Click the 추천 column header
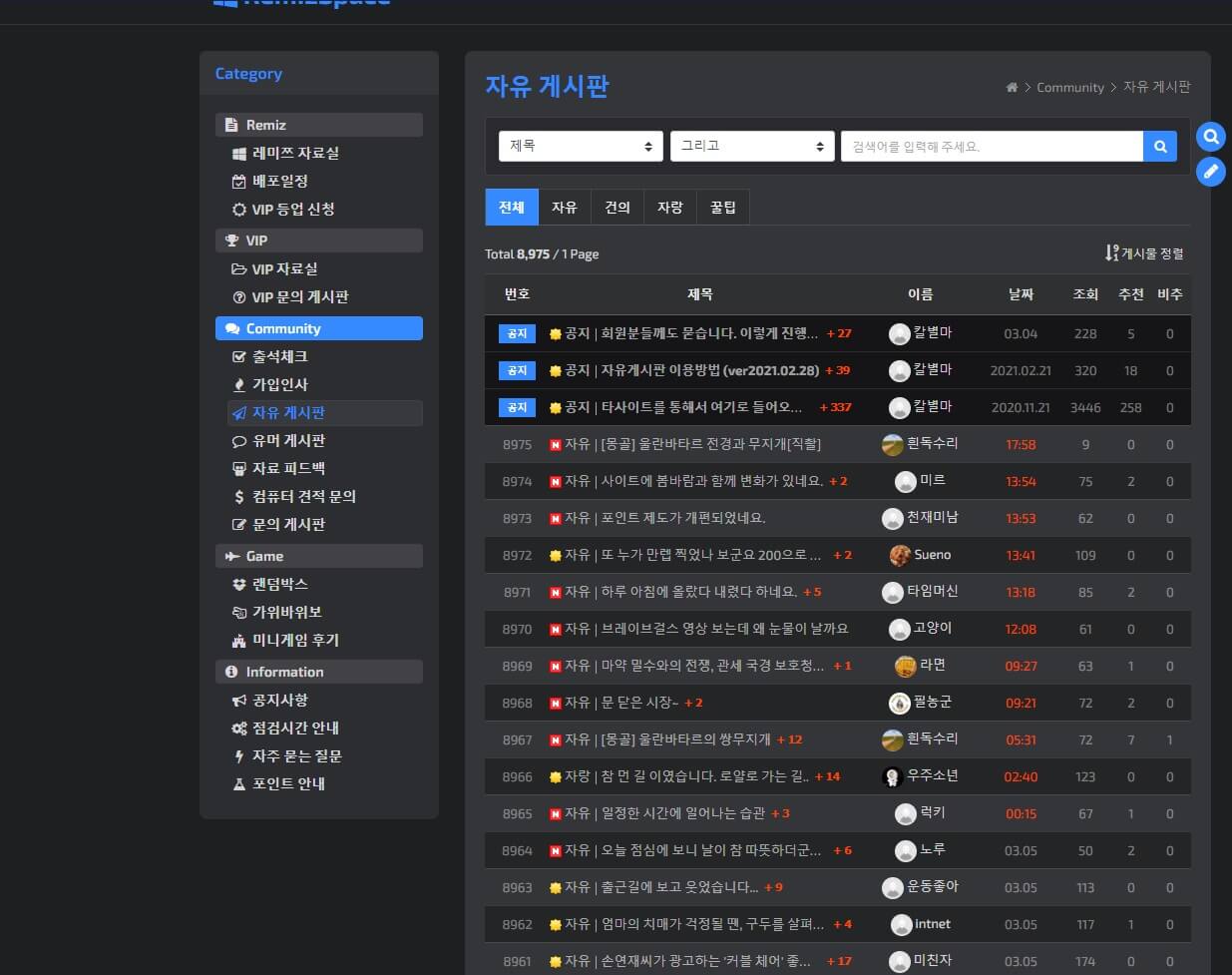Viewport: 1232px width, 975px height. pyautogui.click(x=1130, y=294)
